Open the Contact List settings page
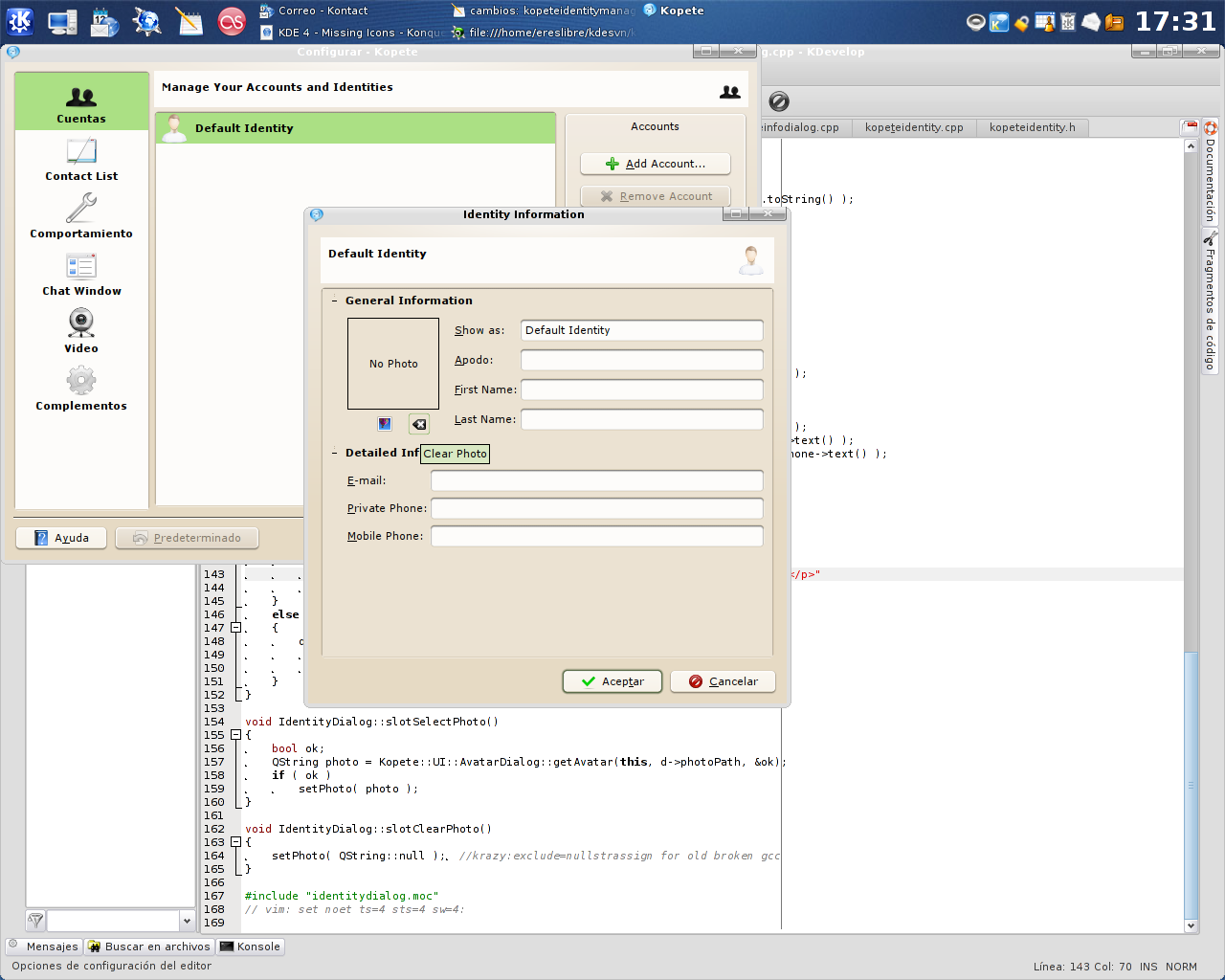This screenshot has height=980, width=1225. [x=81, y=160]
